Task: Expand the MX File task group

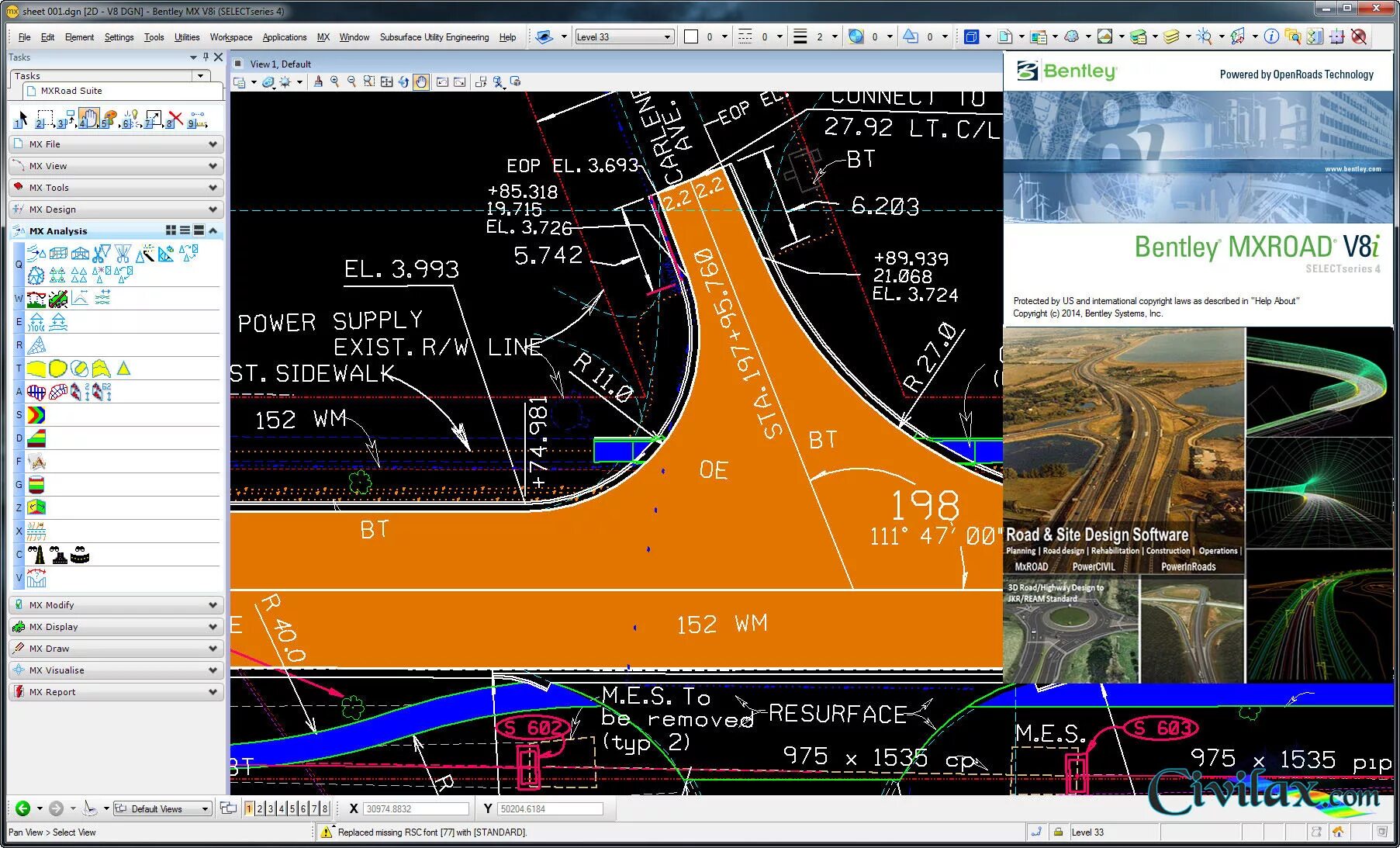Action: tap(116, 144)
